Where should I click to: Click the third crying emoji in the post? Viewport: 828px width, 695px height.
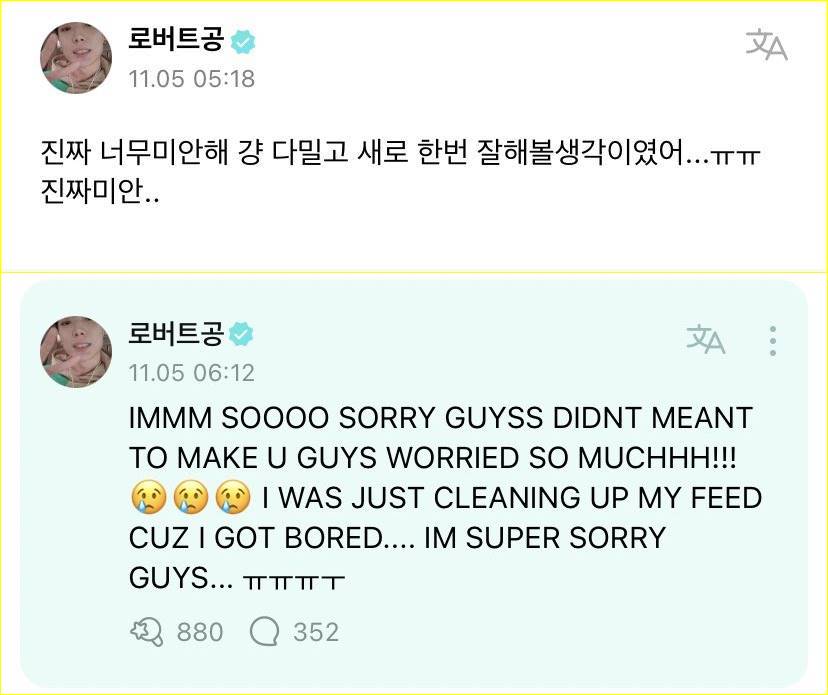click(x=233, y=498)
